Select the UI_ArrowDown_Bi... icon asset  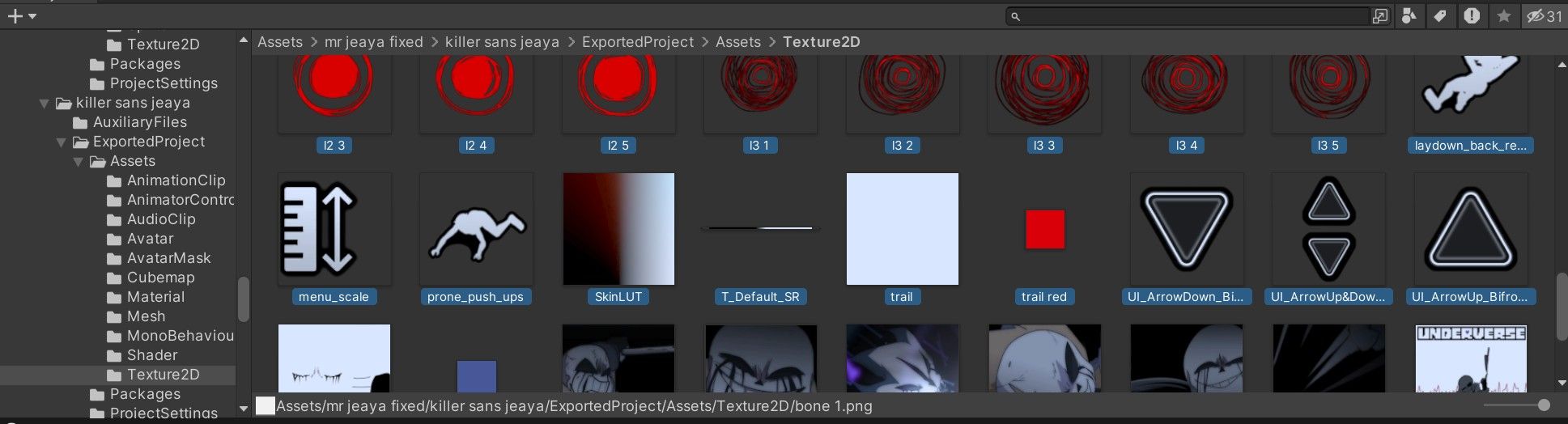[1187, 229]
